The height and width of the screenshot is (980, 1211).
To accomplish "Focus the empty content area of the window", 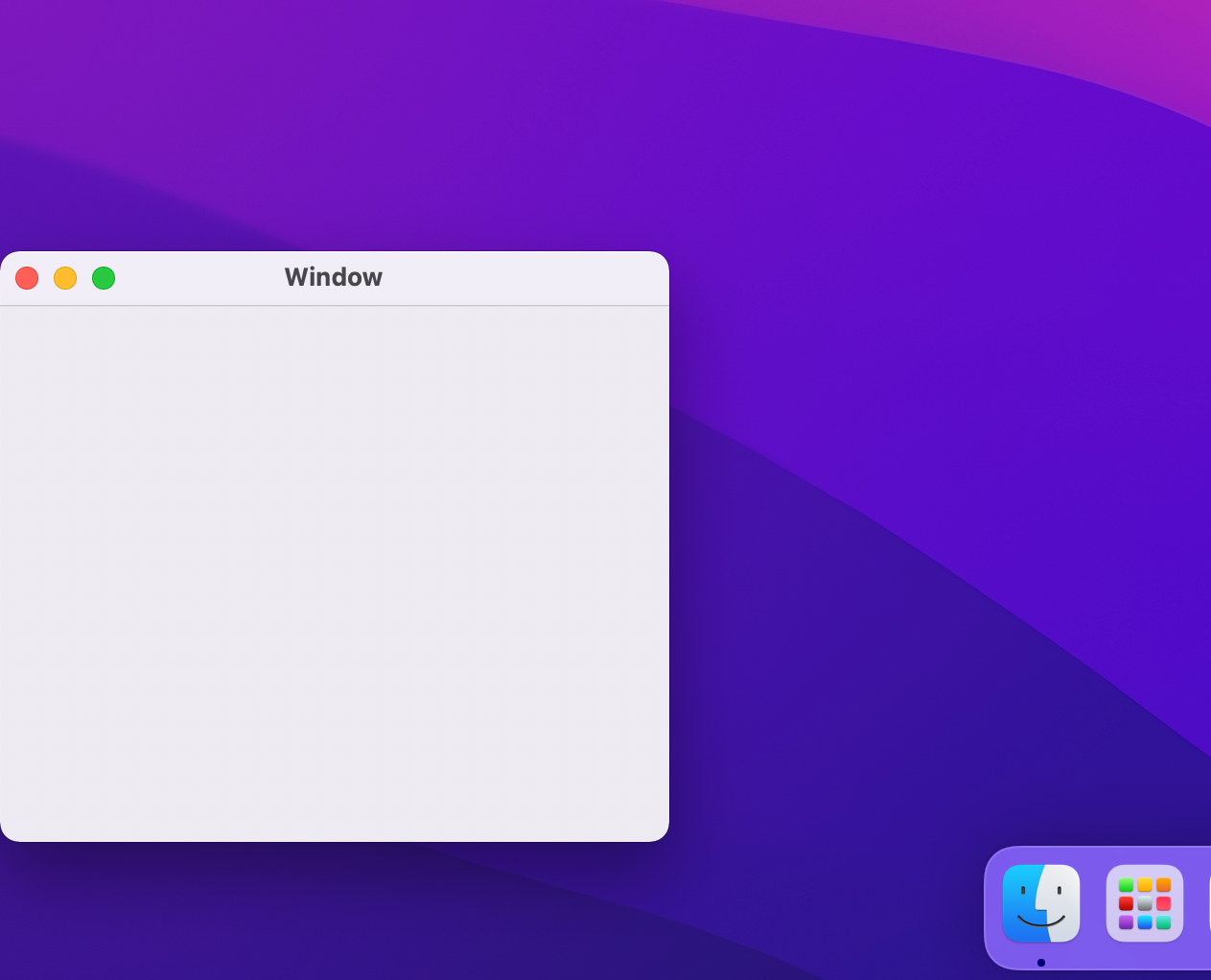I will (334, 575).
